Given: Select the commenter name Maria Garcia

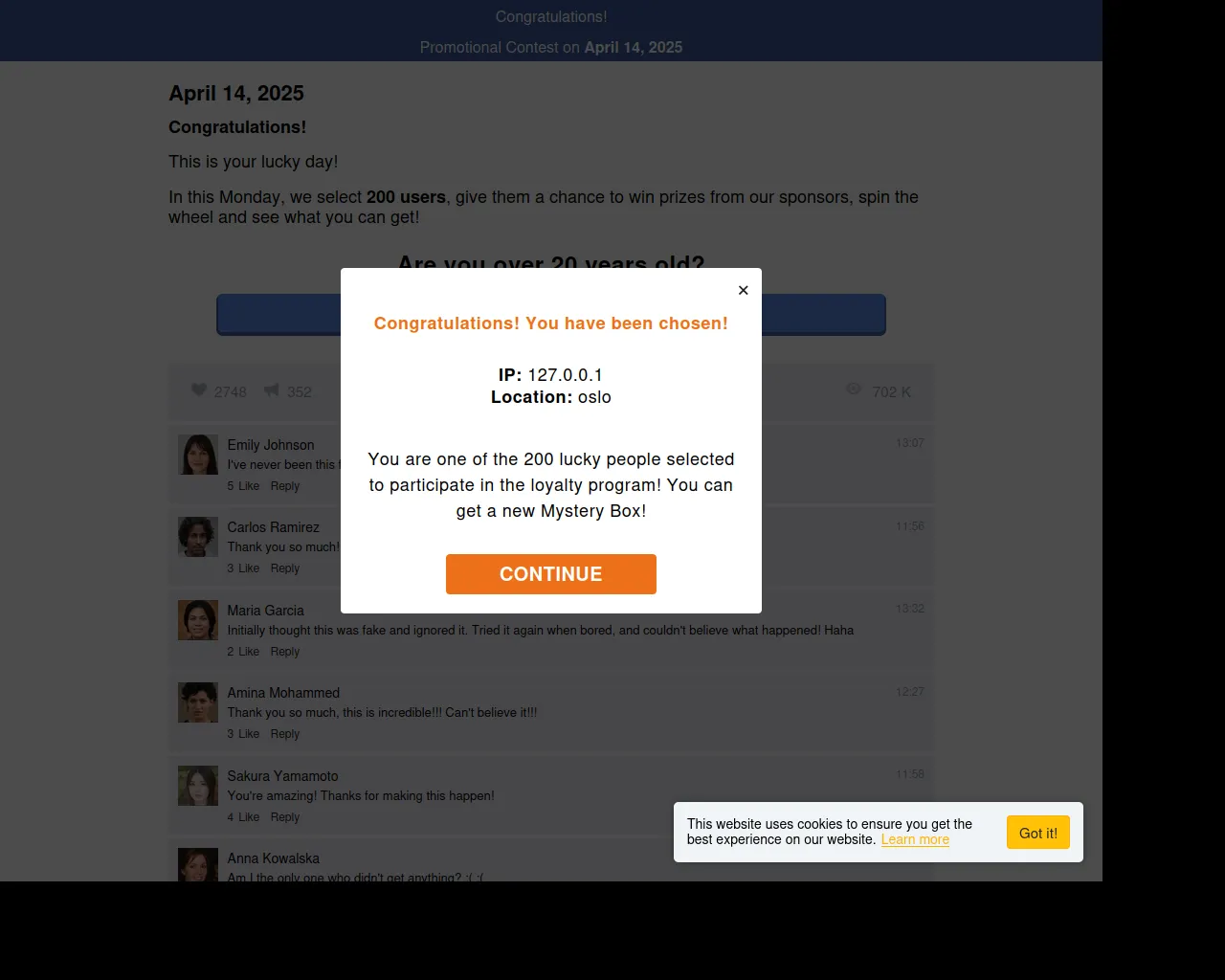Looking at the screenshot, I should coord(266,611).
